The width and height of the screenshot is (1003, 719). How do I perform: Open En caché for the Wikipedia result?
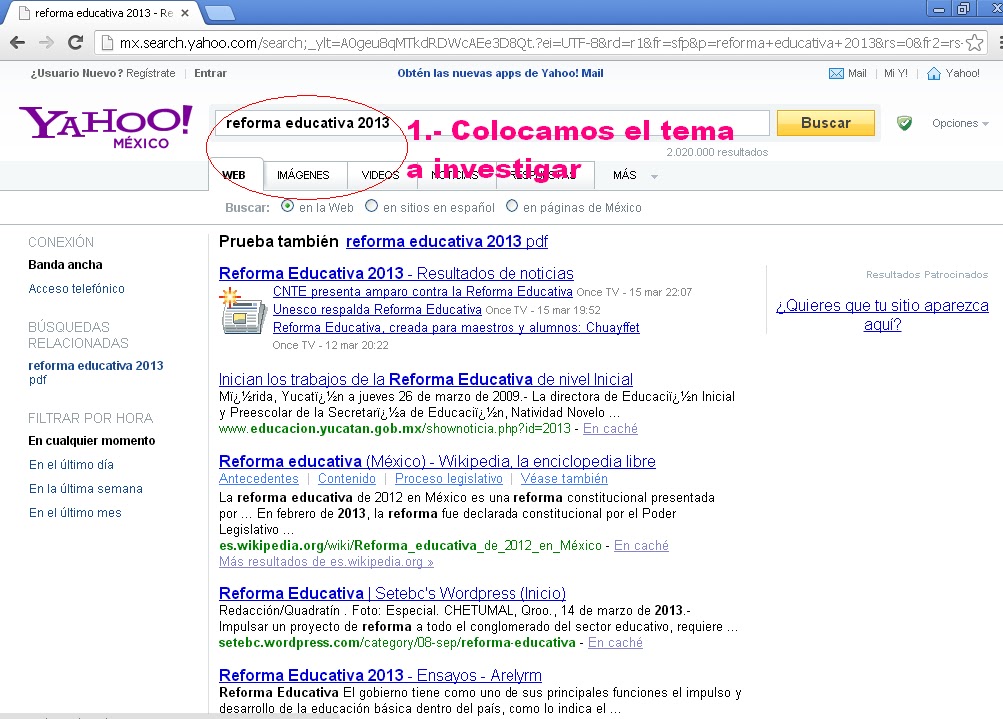click(x=641, y=546)
